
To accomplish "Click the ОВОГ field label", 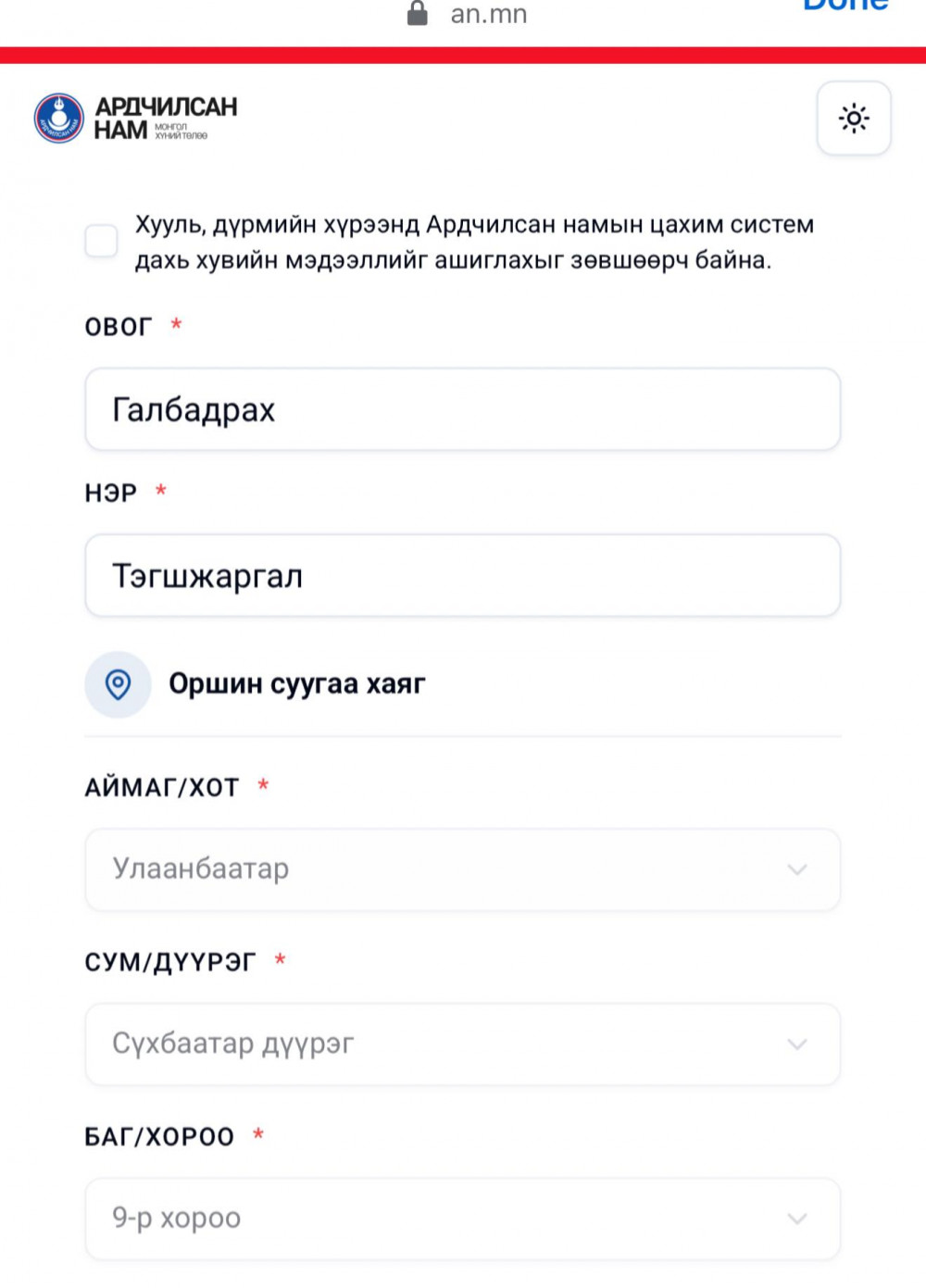I will (x=119, y=327).
